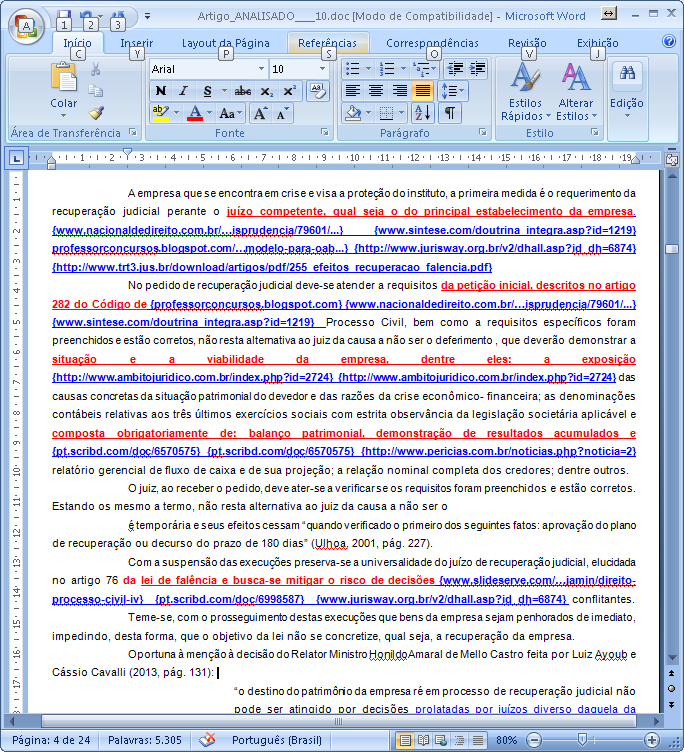The height and width of the screenshot is (752, 684).
Task: Open the Estilos Rápidos gallery
Action: (525, 91)
